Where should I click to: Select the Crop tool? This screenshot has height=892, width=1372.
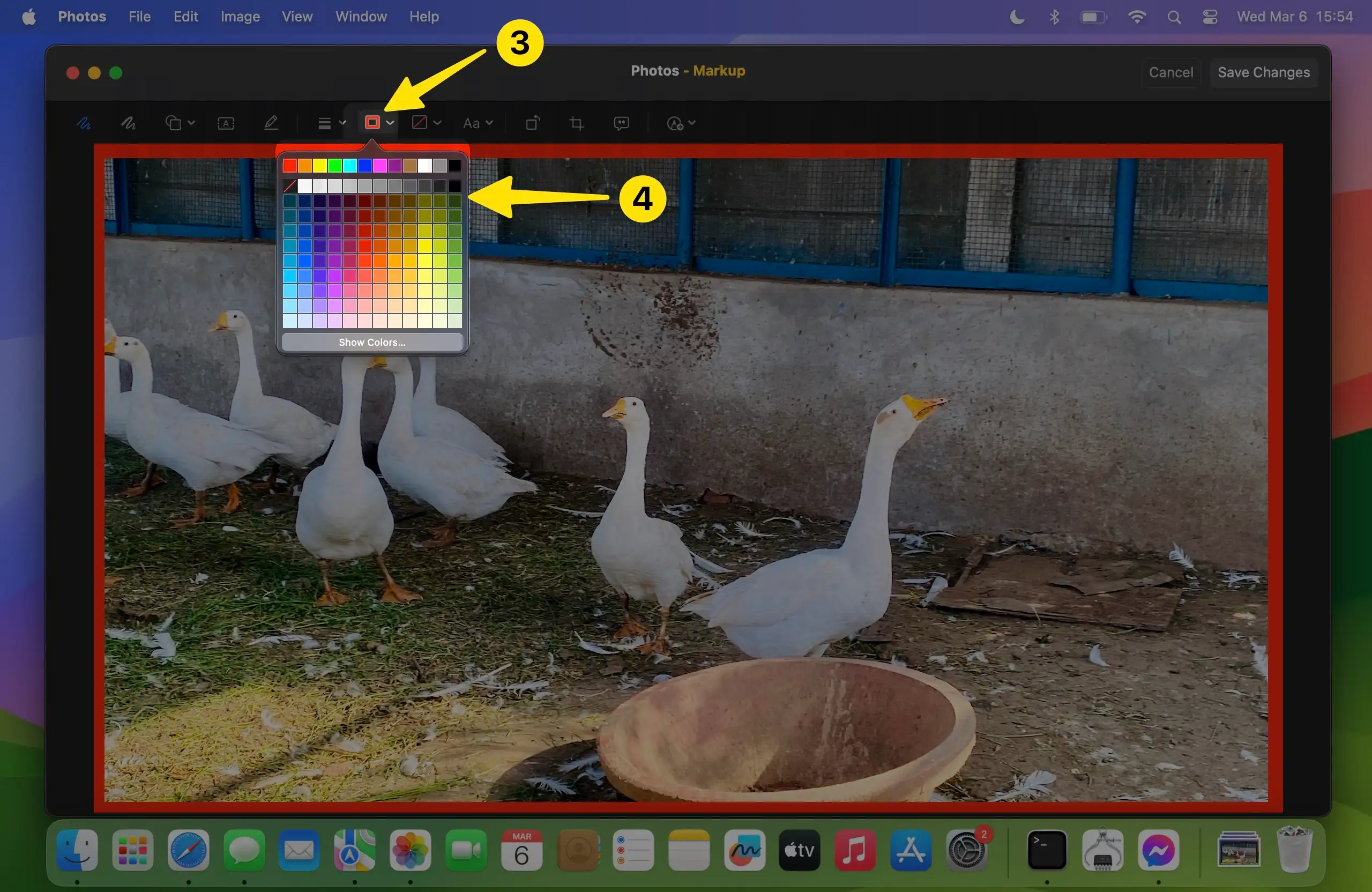pyautogui.click(x=577, y=123)
